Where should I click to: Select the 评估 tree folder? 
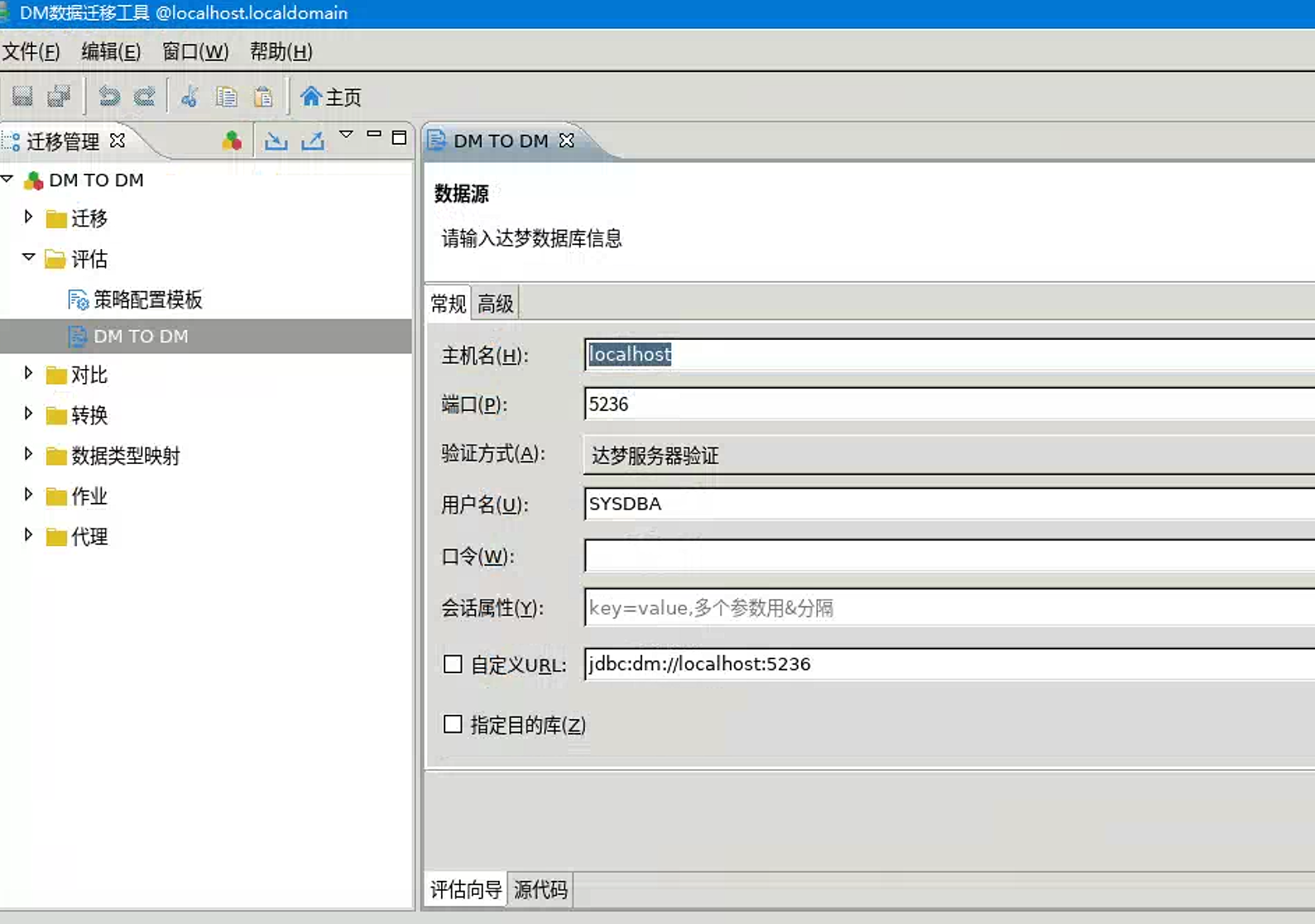89,259
